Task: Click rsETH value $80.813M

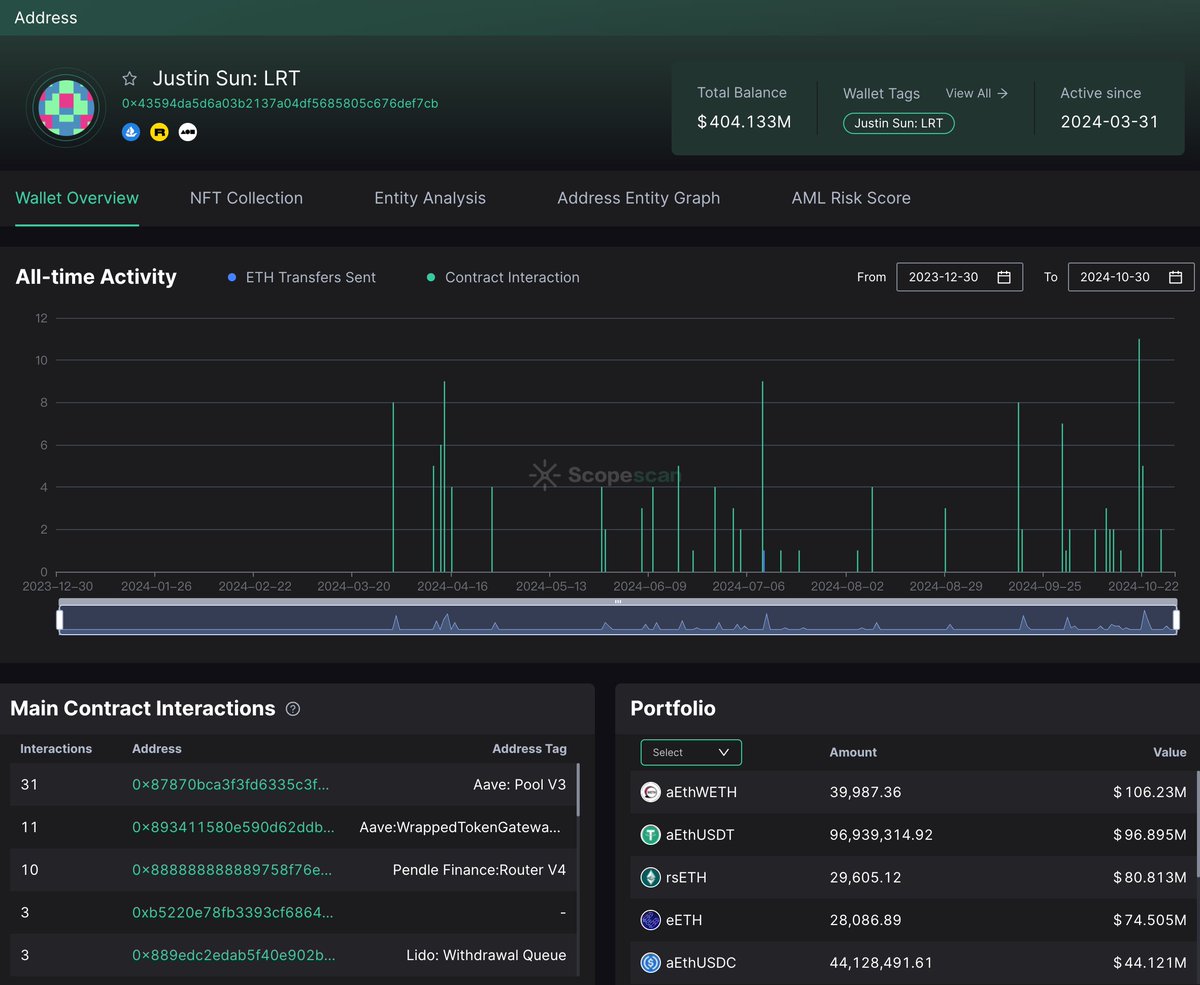Action: tap(1149, 877)
